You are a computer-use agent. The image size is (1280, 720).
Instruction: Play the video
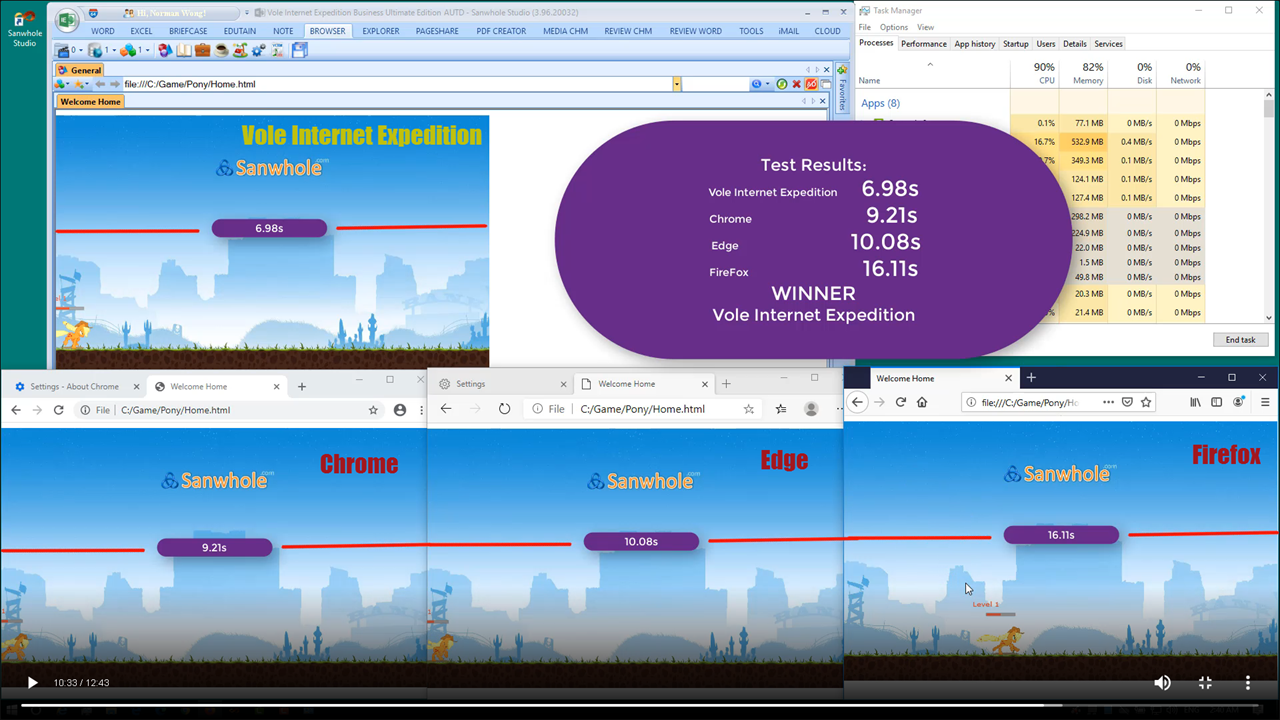tap(32, 683)
